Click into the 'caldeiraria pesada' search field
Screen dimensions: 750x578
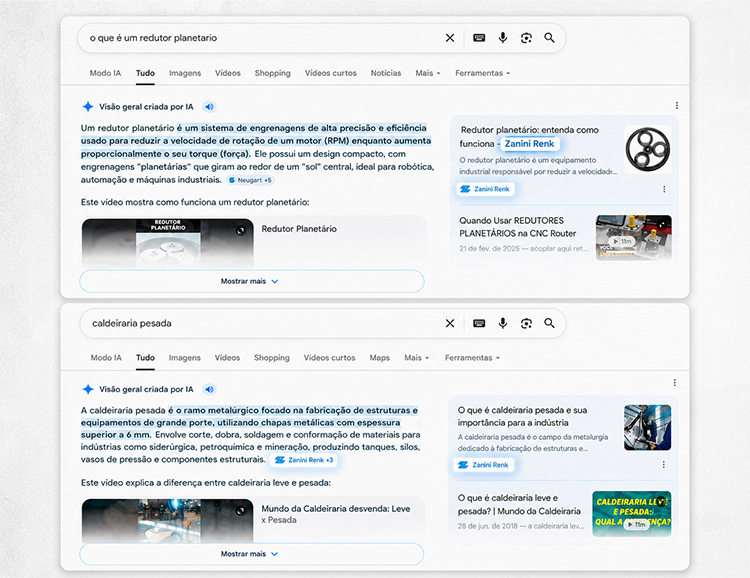click(x=263, y=323)
